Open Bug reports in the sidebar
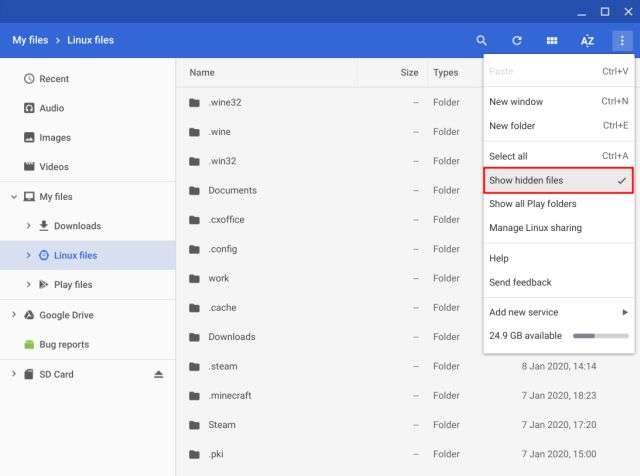640x476 pixels. point(88,345)
